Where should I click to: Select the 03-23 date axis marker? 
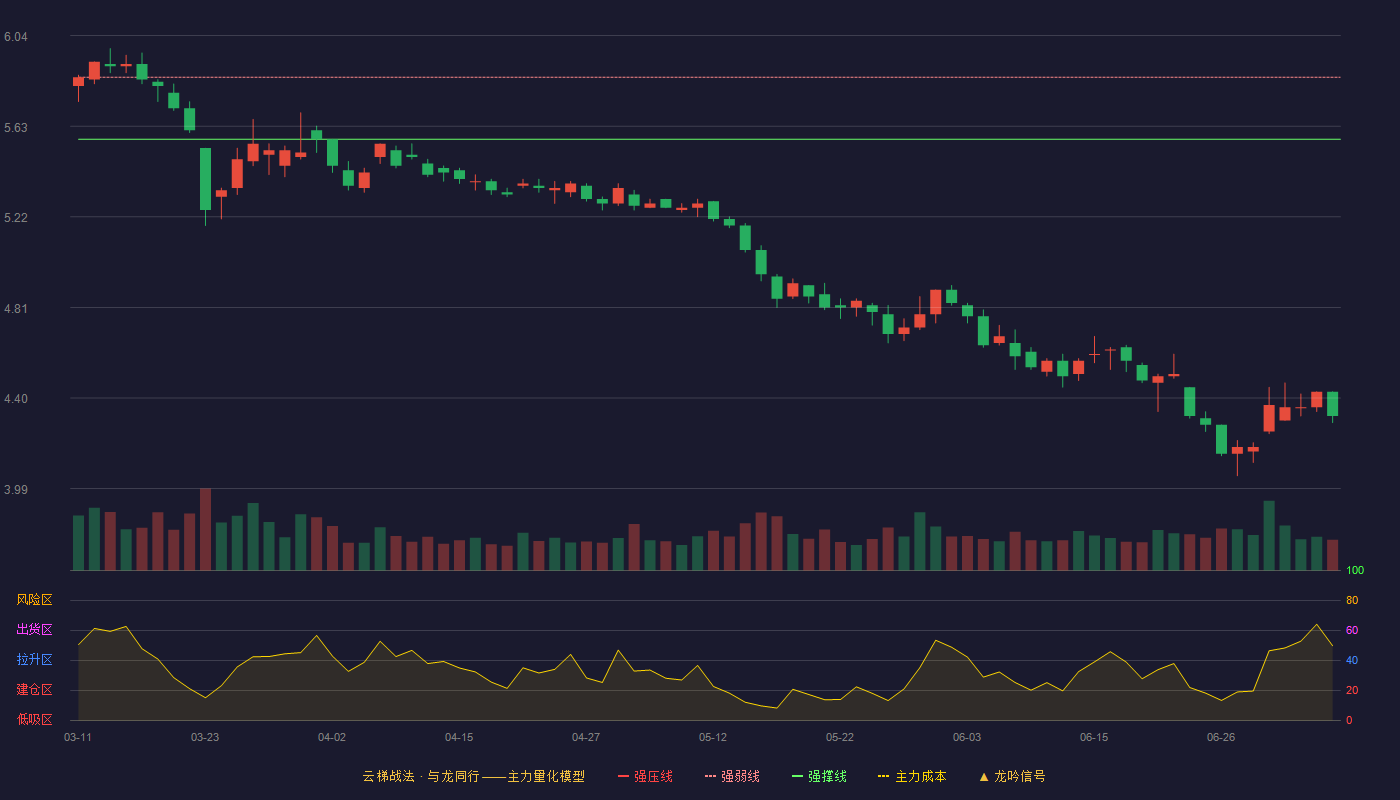point(205,737)
